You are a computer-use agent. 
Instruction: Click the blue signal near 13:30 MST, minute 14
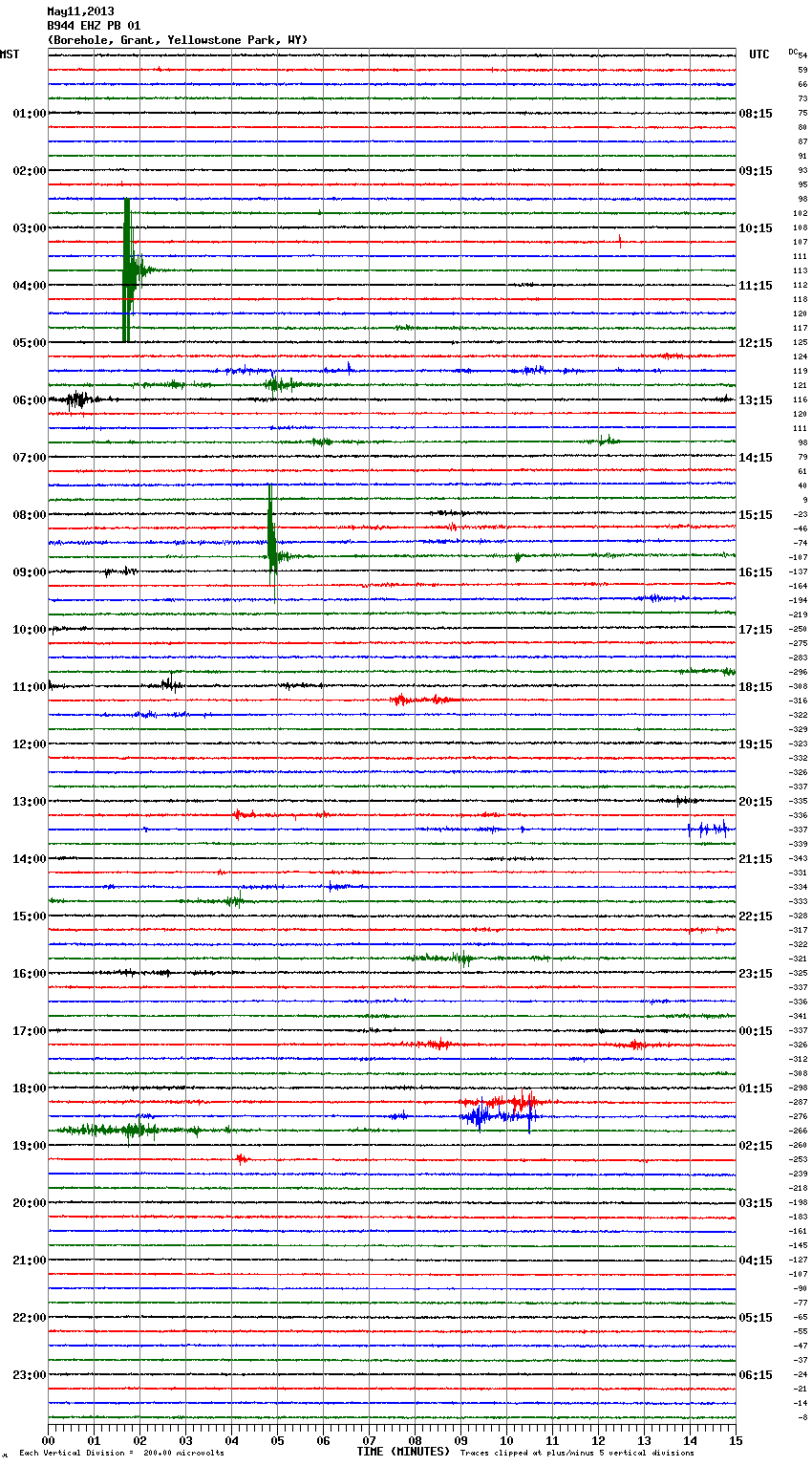[709, 829]
